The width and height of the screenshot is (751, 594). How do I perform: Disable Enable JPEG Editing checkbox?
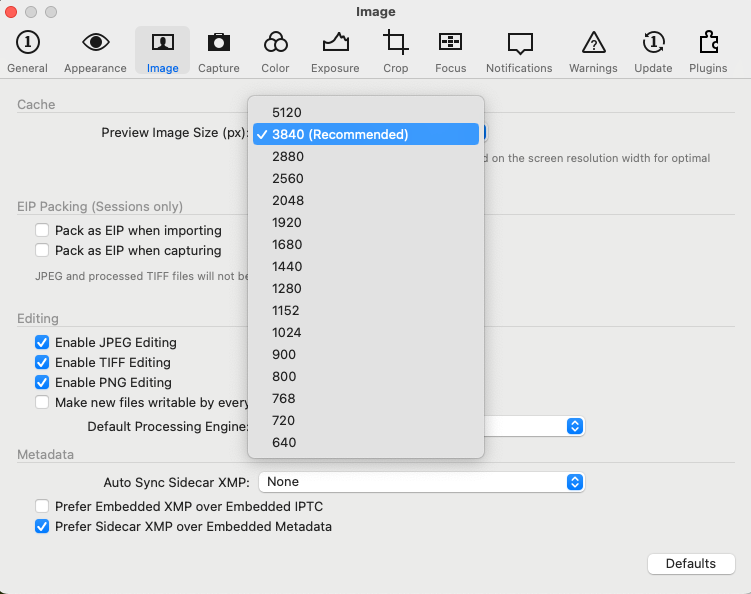click(x=42, y=343)
